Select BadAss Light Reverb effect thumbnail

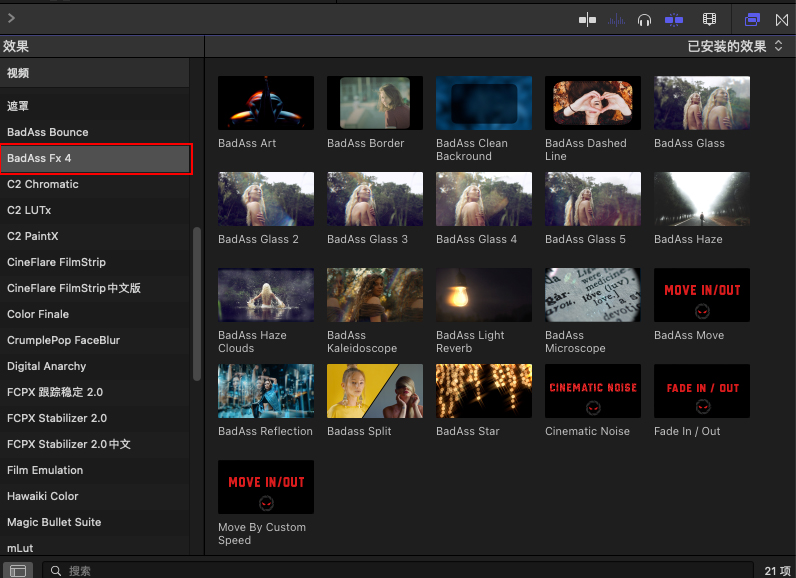484,295
